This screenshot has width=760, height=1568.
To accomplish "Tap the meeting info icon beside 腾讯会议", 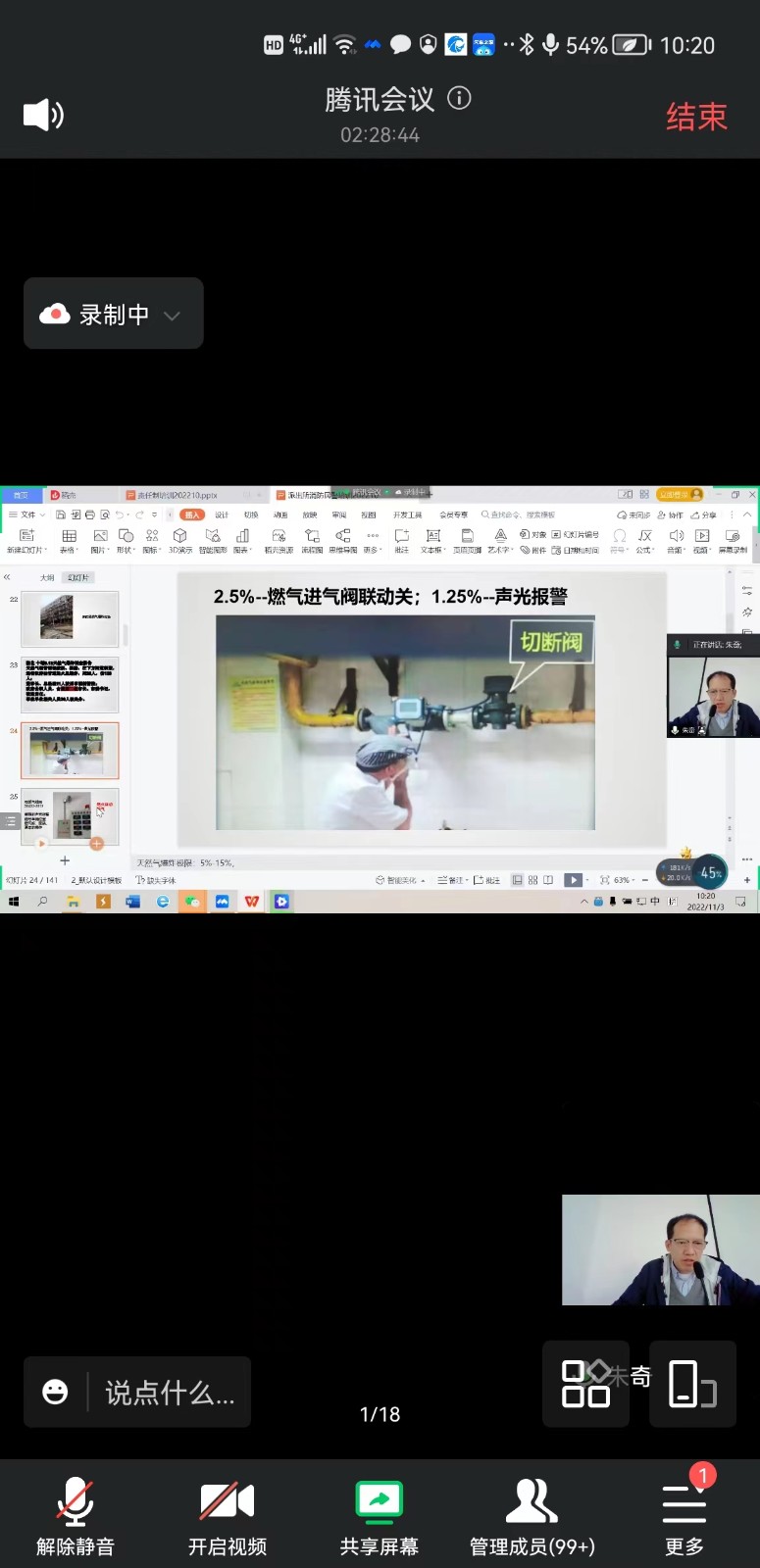I will (459, 98).
